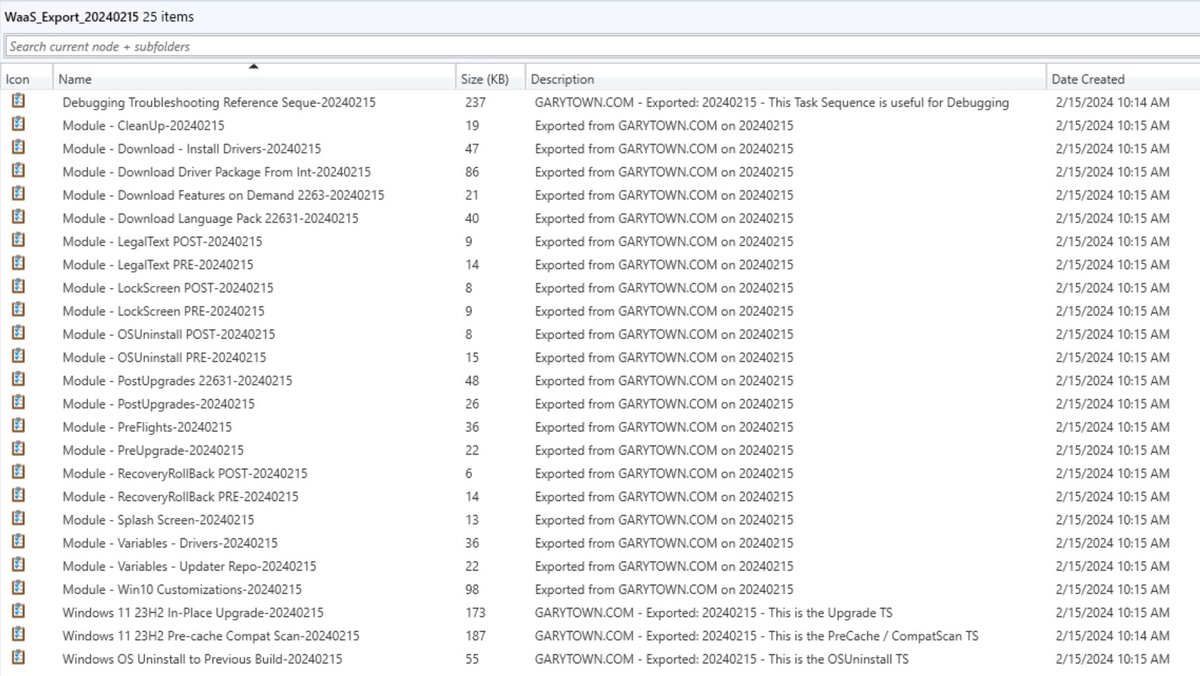Click the WaaS_Export_20240215 25 items title
1200x676 pixels.
coord(100,17)
